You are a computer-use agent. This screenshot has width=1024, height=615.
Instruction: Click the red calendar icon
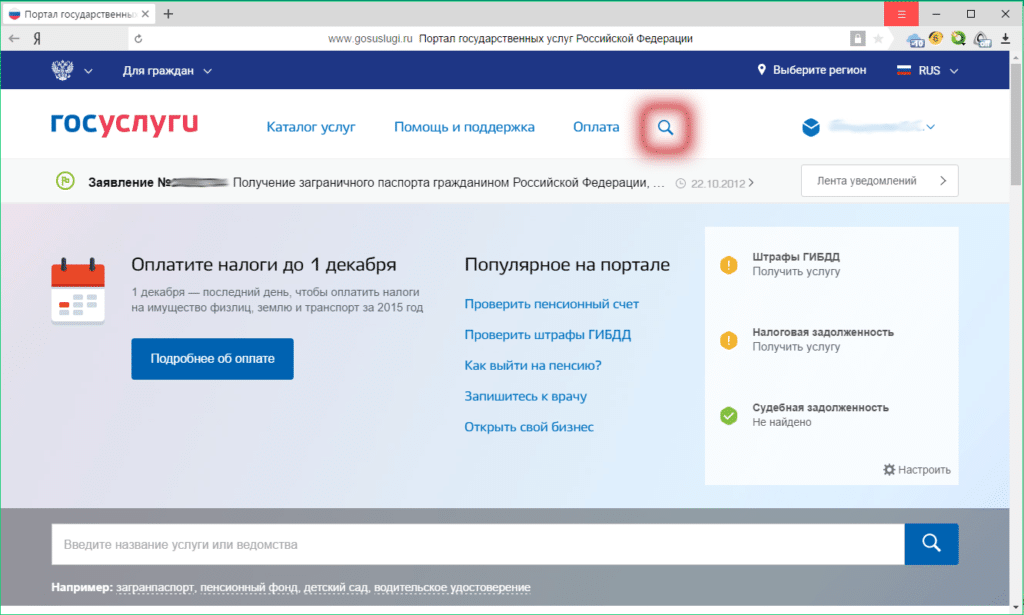pyautogui.click(x=78, y=291)
